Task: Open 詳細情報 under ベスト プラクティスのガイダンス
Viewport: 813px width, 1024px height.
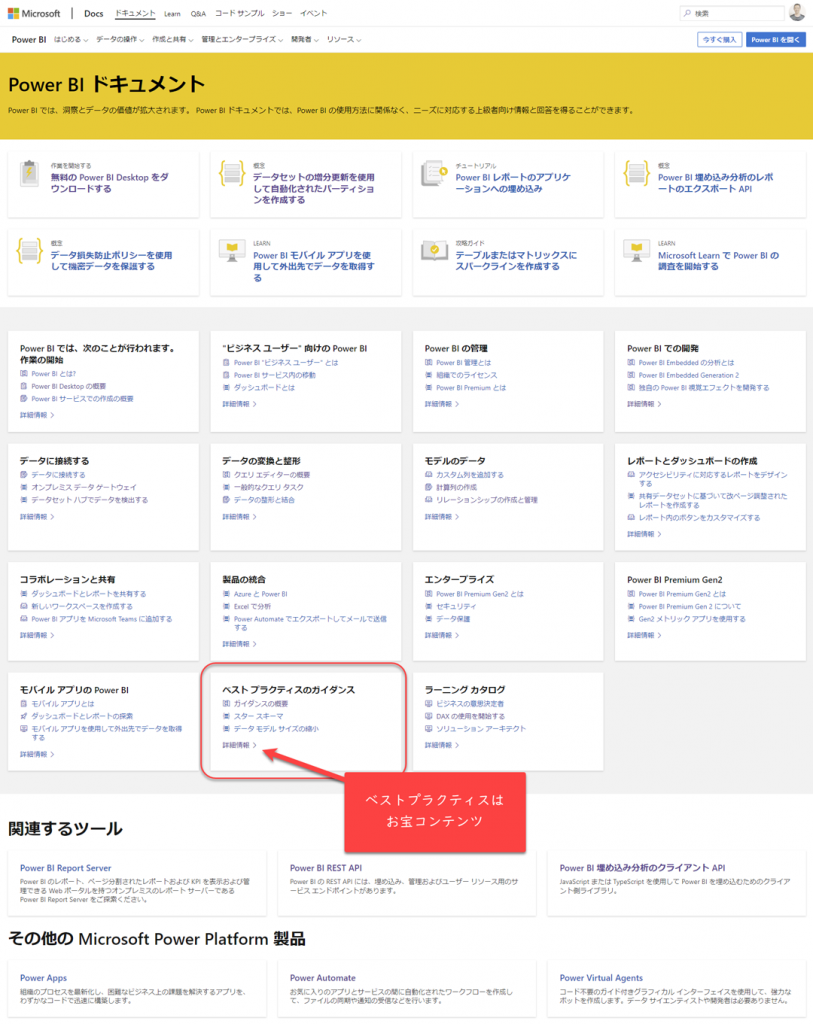Action: (x=239, y=744)
